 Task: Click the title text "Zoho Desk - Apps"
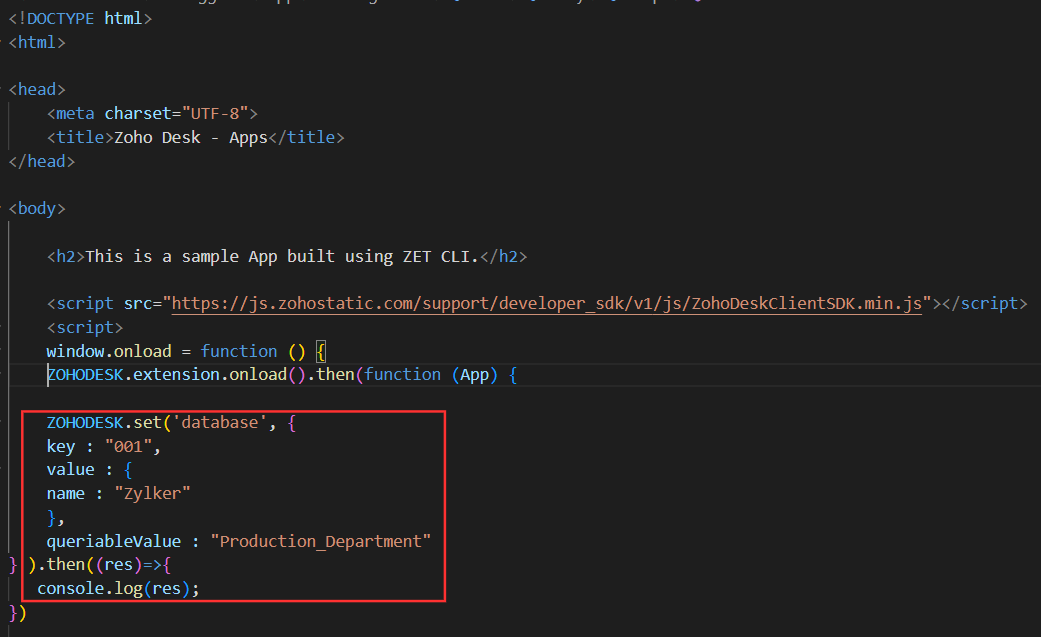[191, 137]
